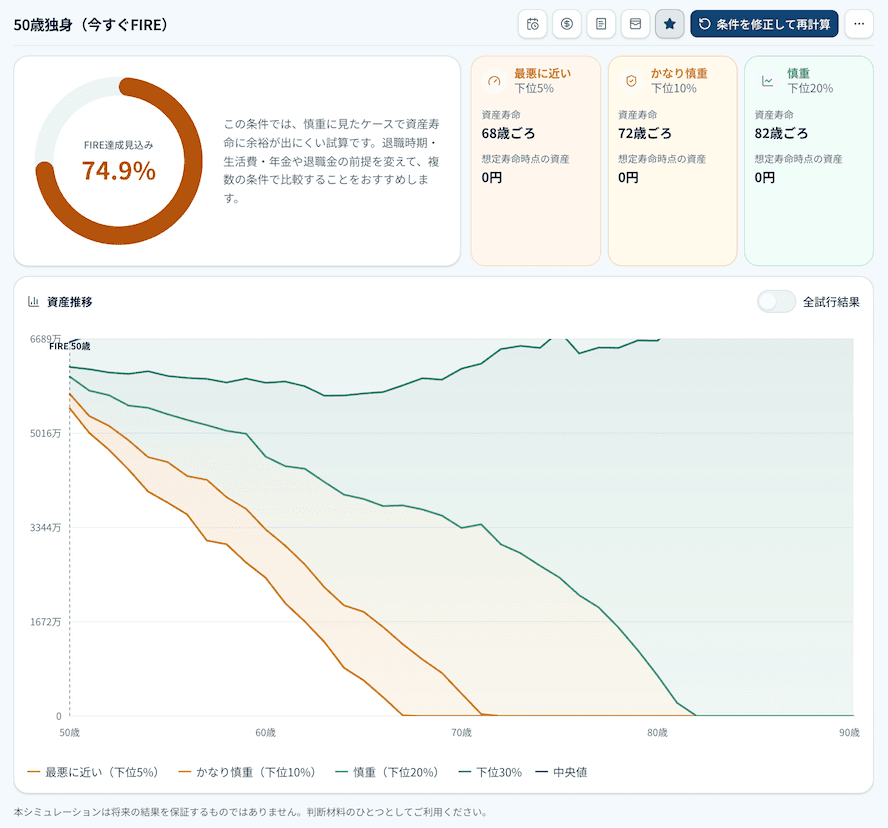Screen dimensions: 888x828
Task: Click the かなり慎重 card title
Action: [x=679, y=73]
